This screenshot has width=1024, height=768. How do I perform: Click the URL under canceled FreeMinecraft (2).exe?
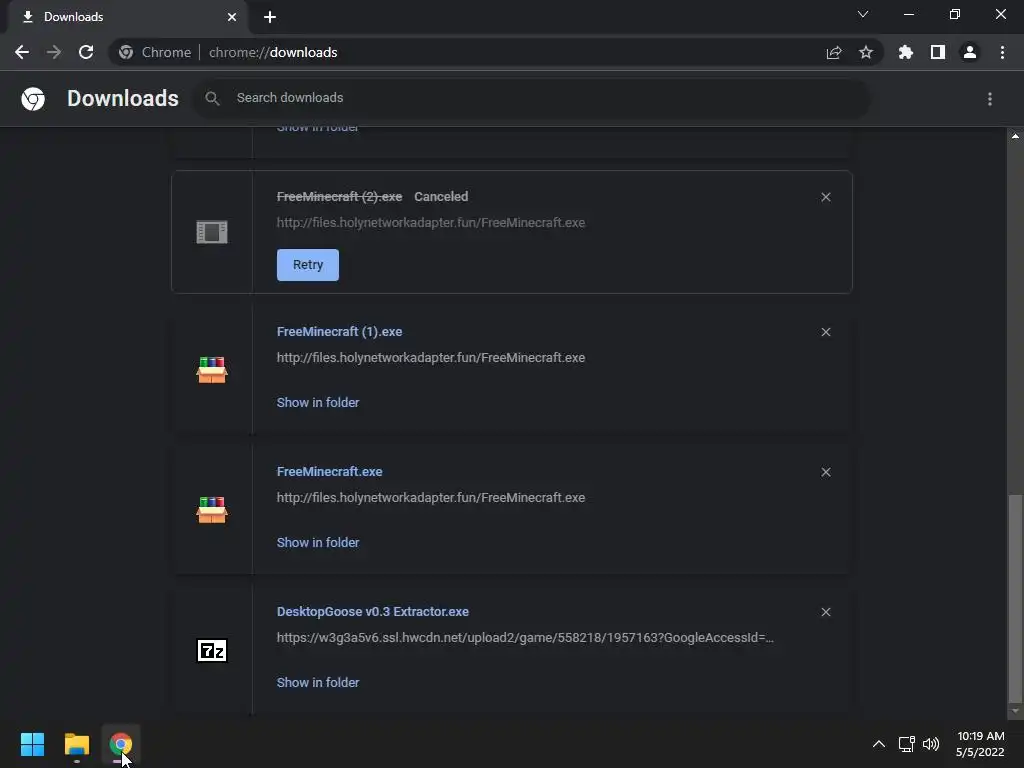pyautogui.click(x=431, y=223)
